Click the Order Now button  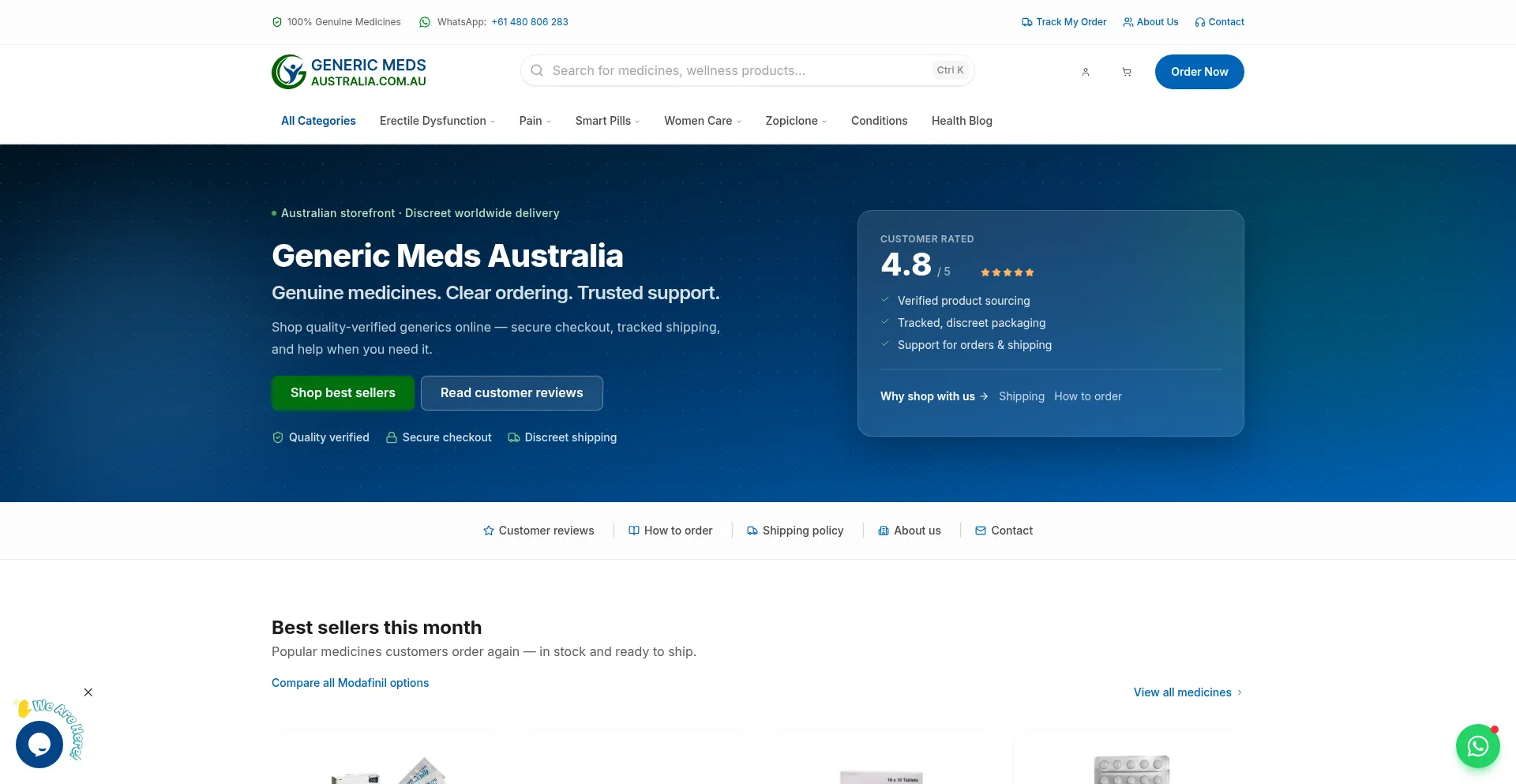1199,72
